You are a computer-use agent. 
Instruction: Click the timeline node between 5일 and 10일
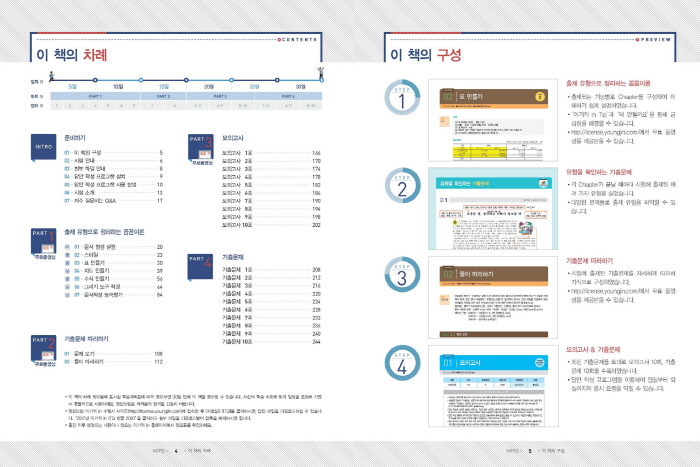click(95, 80)
